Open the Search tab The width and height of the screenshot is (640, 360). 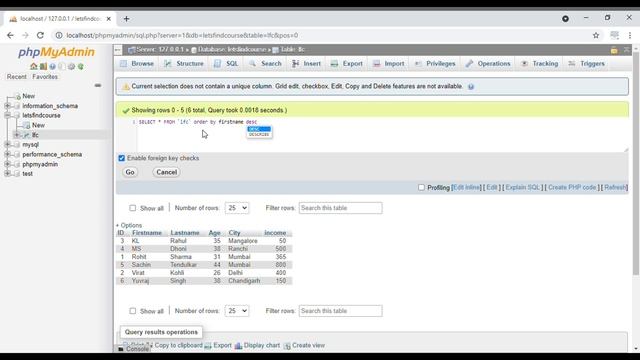click(x=265, y=64)
